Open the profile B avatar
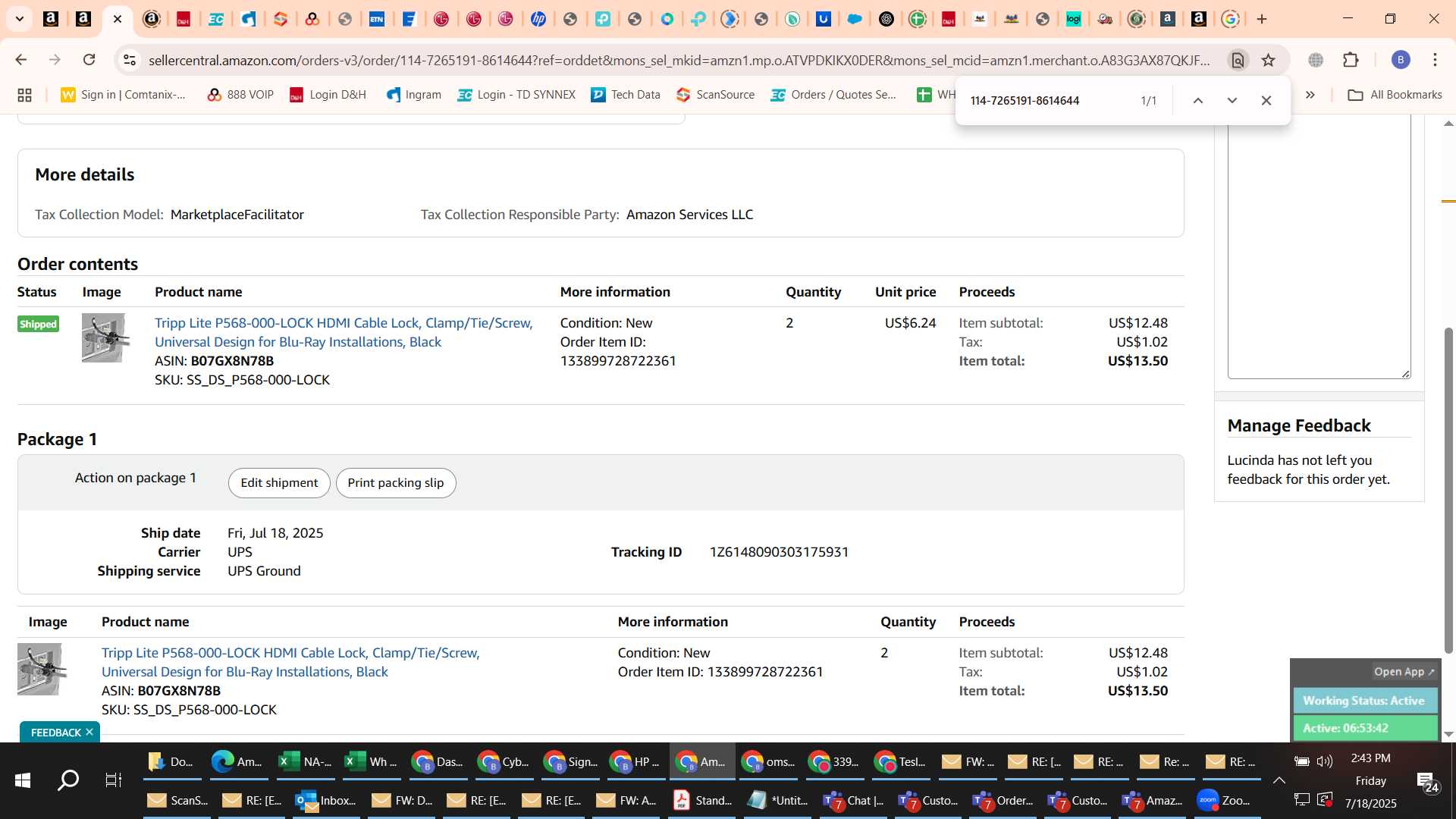 (1401, 60)
